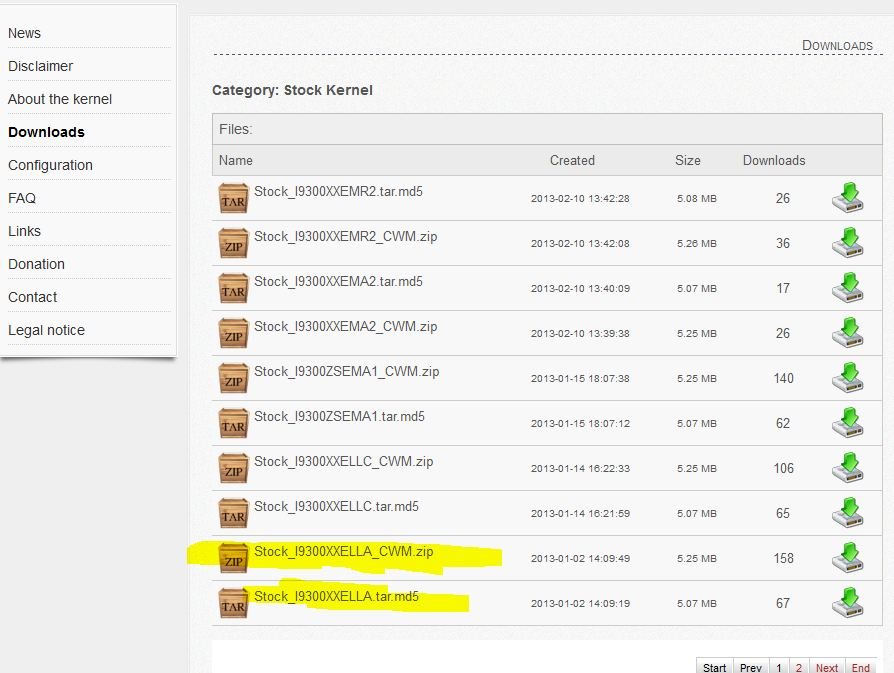Click file name Stock_I9300XXEMA2.tar.md5
The height and width of the screenshot is (673, 894).
338,282
